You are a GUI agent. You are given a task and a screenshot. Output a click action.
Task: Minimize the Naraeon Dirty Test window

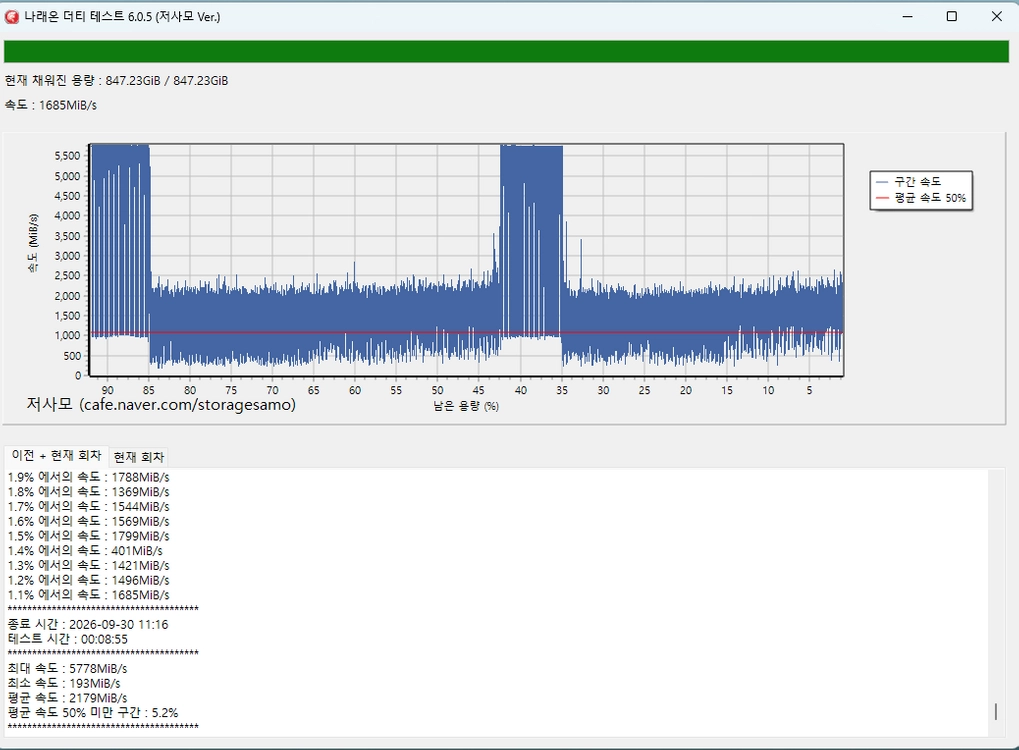coord(908,17)
